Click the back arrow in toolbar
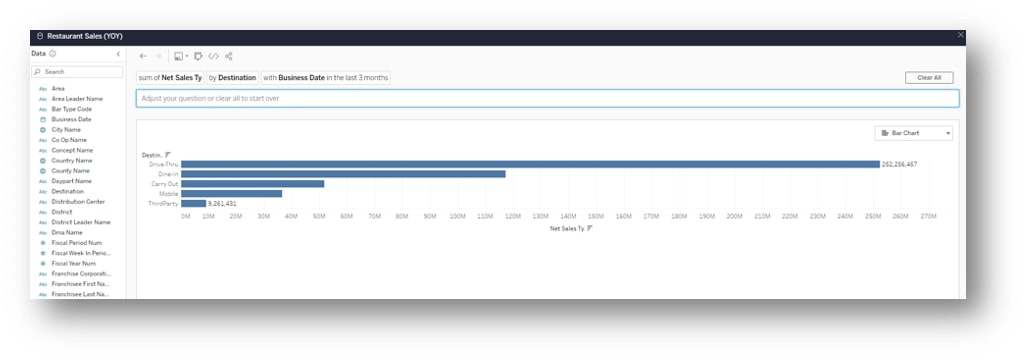The width and height of the screenshot is (1028, 360). [144, 56]
